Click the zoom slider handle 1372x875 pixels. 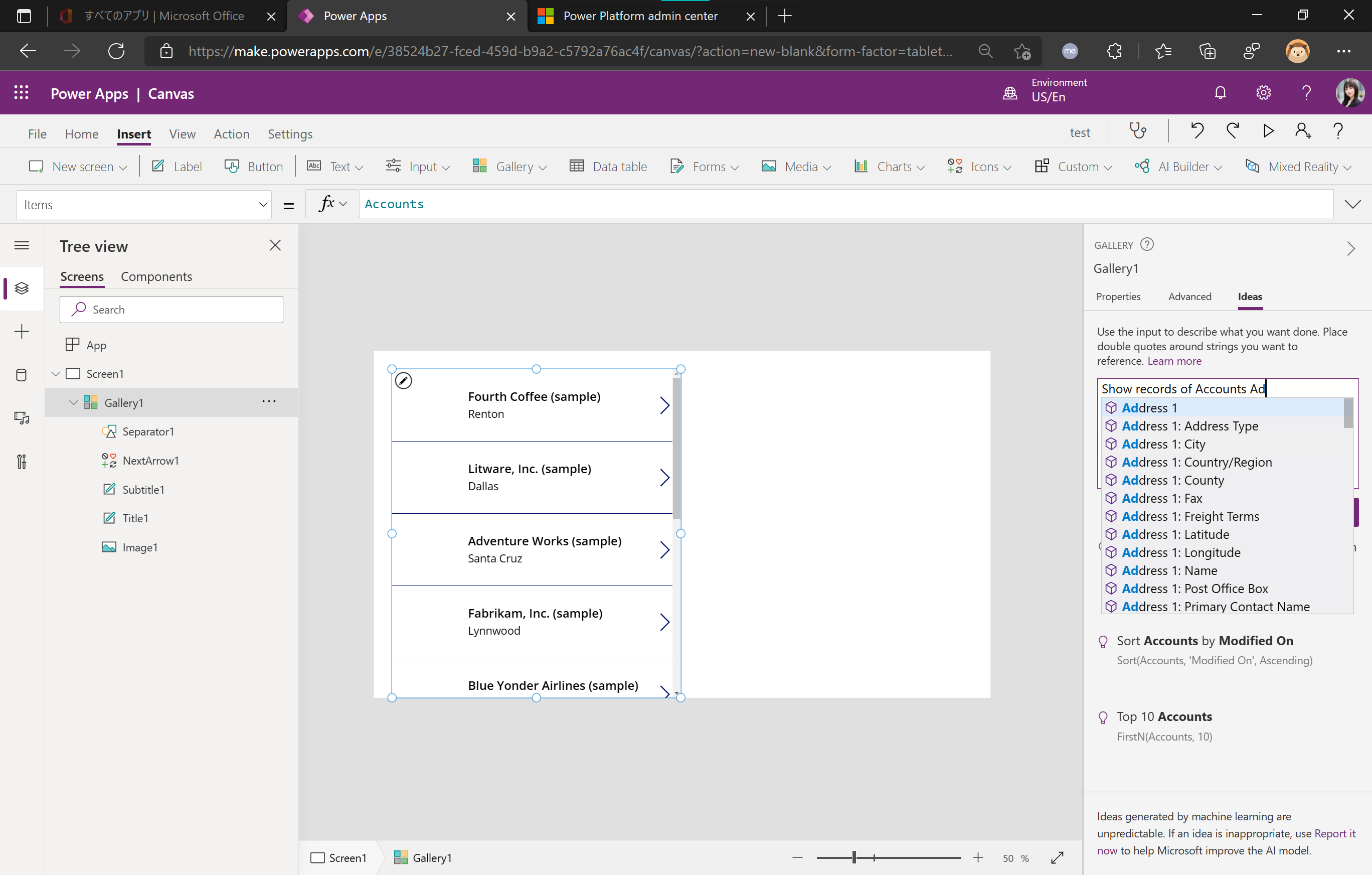point(854,857)
